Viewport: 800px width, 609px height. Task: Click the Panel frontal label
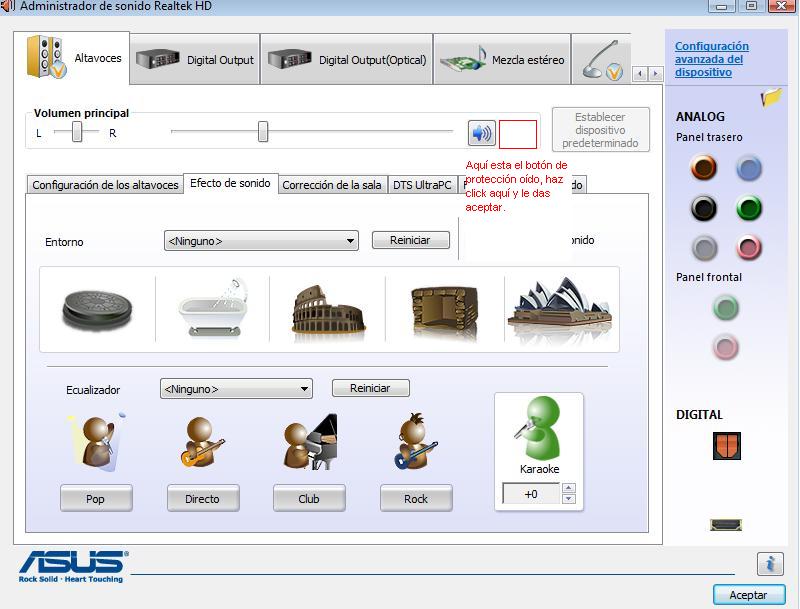[x=709, y=277]
